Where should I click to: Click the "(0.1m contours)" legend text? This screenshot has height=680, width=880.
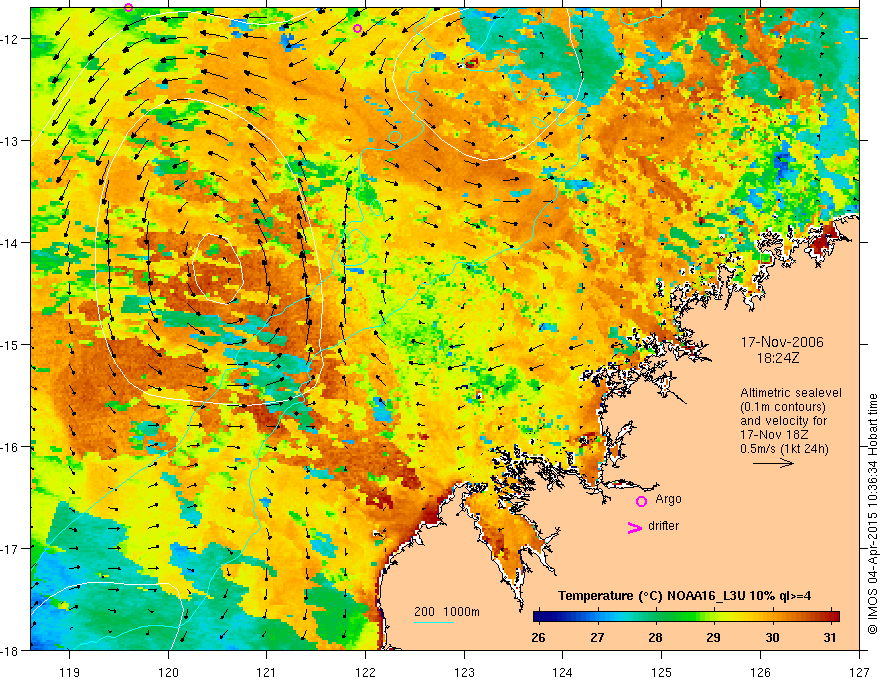coord(783,407)
